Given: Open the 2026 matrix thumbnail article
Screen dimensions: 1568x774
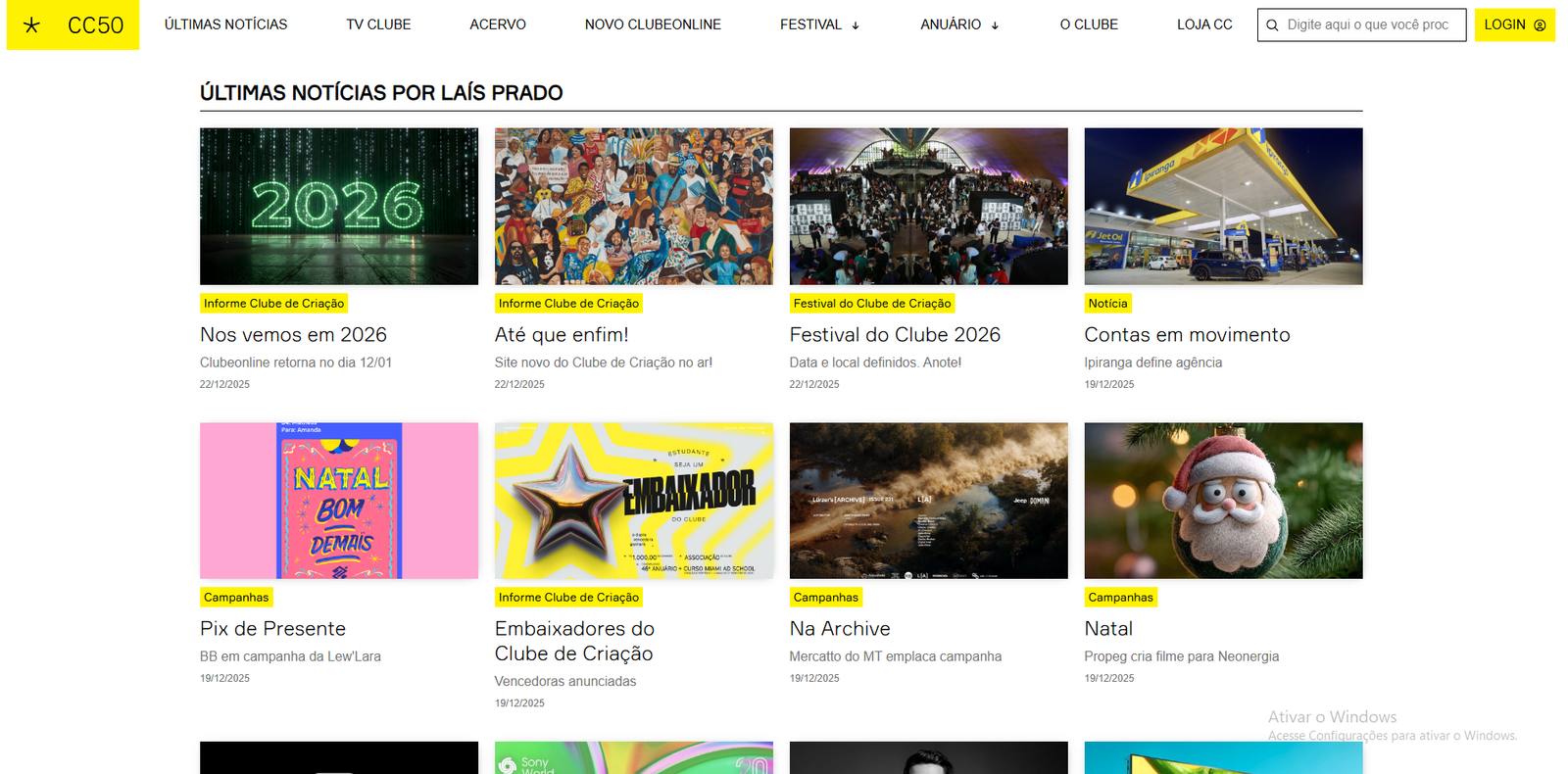Looking at the screenshot, I should point(339,207).
